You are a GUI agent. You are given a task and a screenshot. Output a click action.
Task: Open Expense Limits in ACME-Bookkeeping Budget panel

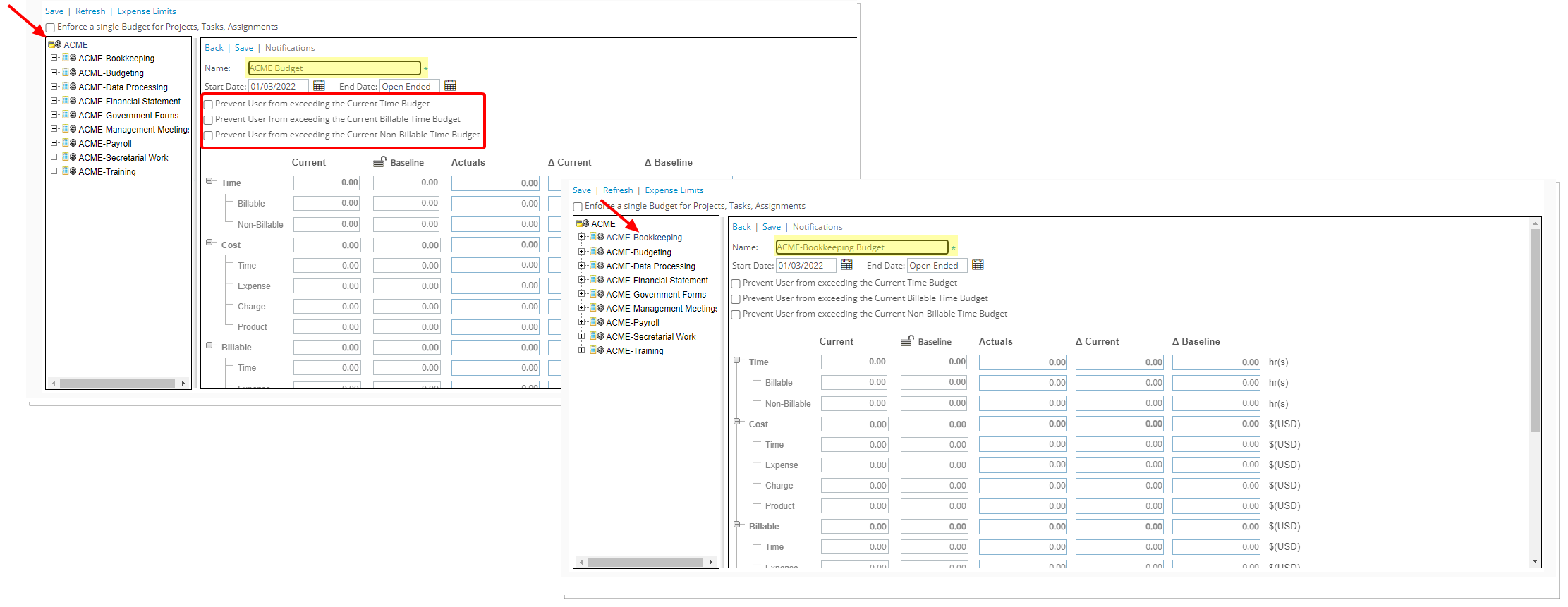(x=674, y=190)
